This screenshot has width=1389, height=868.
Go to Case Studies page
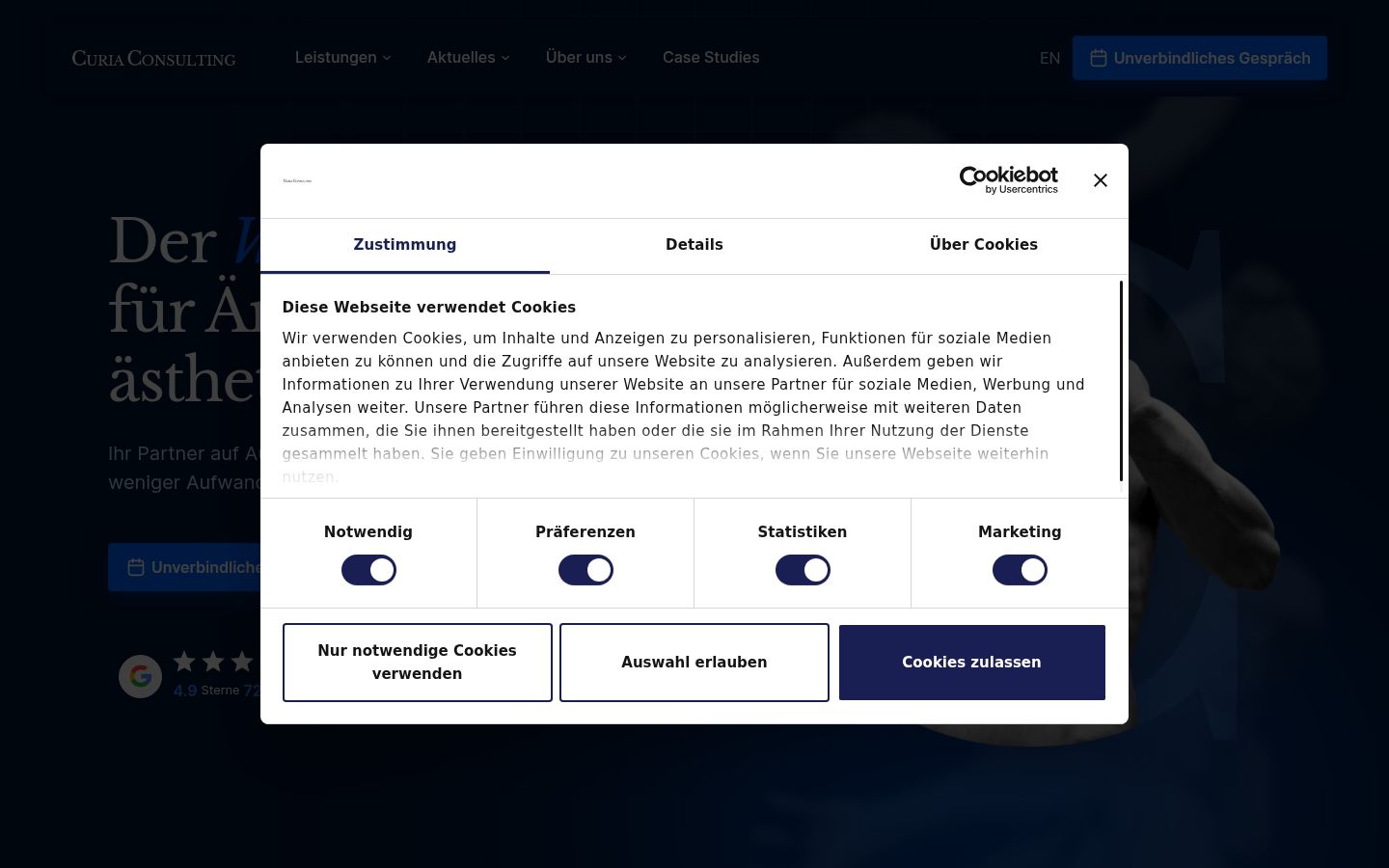pyautogui.click(x=711, y=58)
